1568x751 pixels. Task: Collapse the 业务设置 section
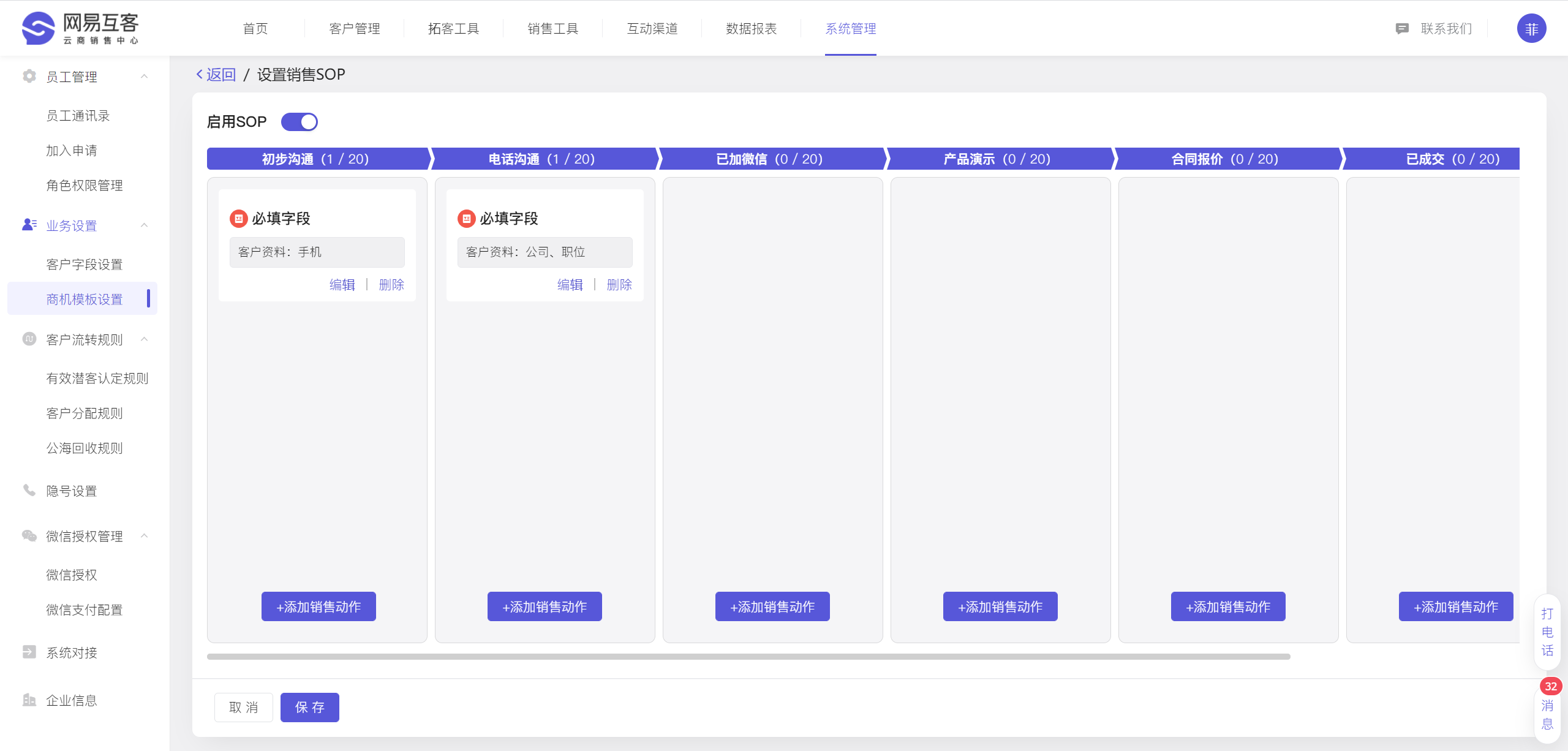coord(144,225)
